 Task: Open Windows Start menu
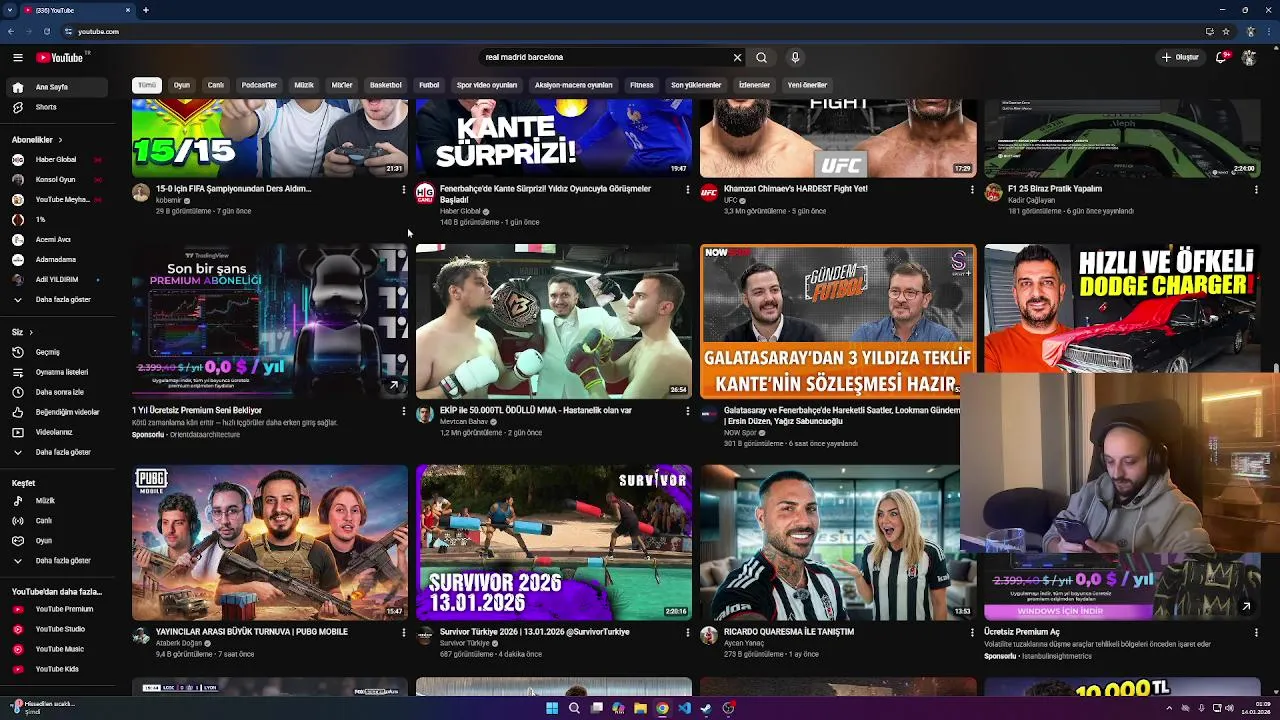(552, 708)
